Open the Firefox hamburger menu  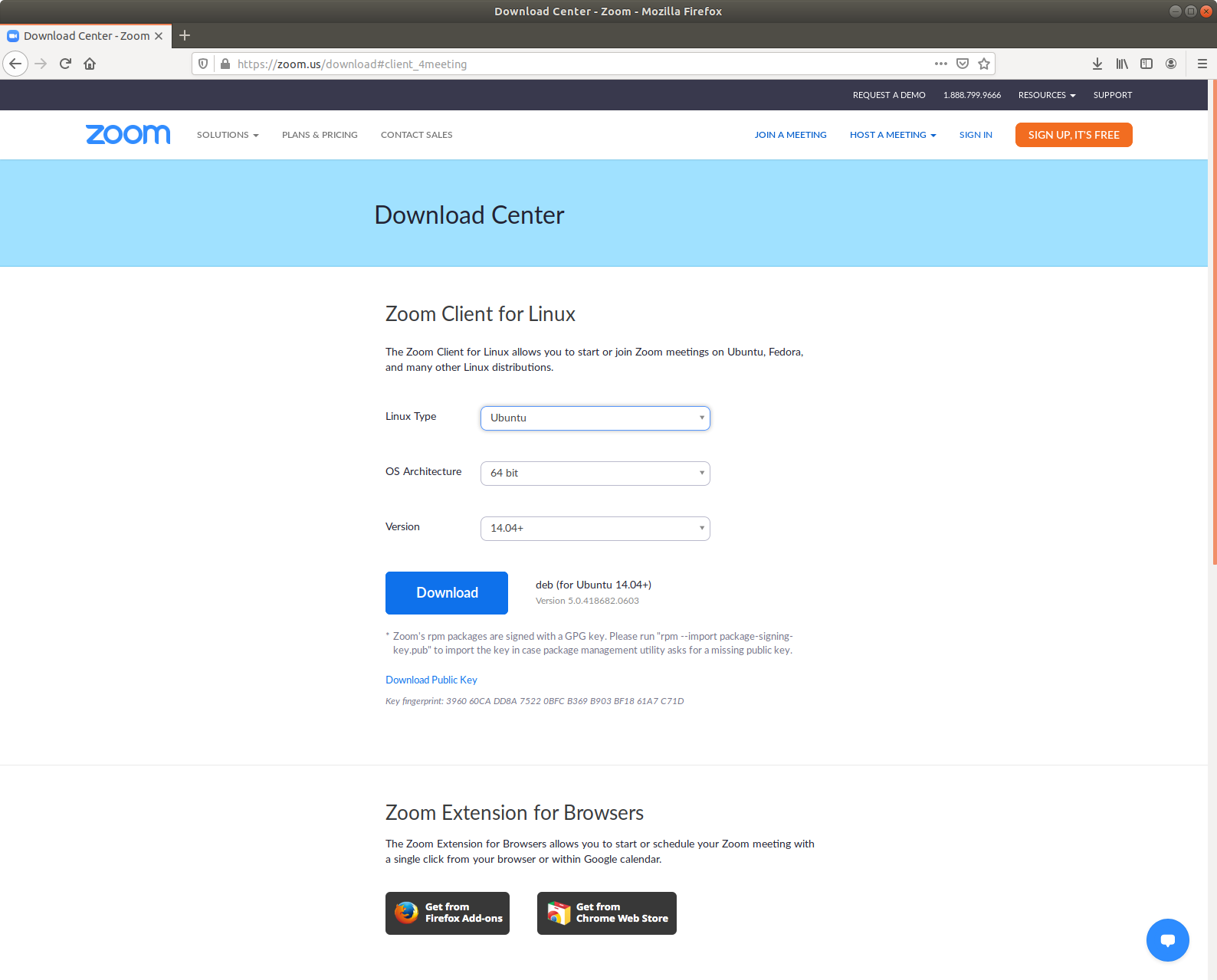pos(1202,64)
